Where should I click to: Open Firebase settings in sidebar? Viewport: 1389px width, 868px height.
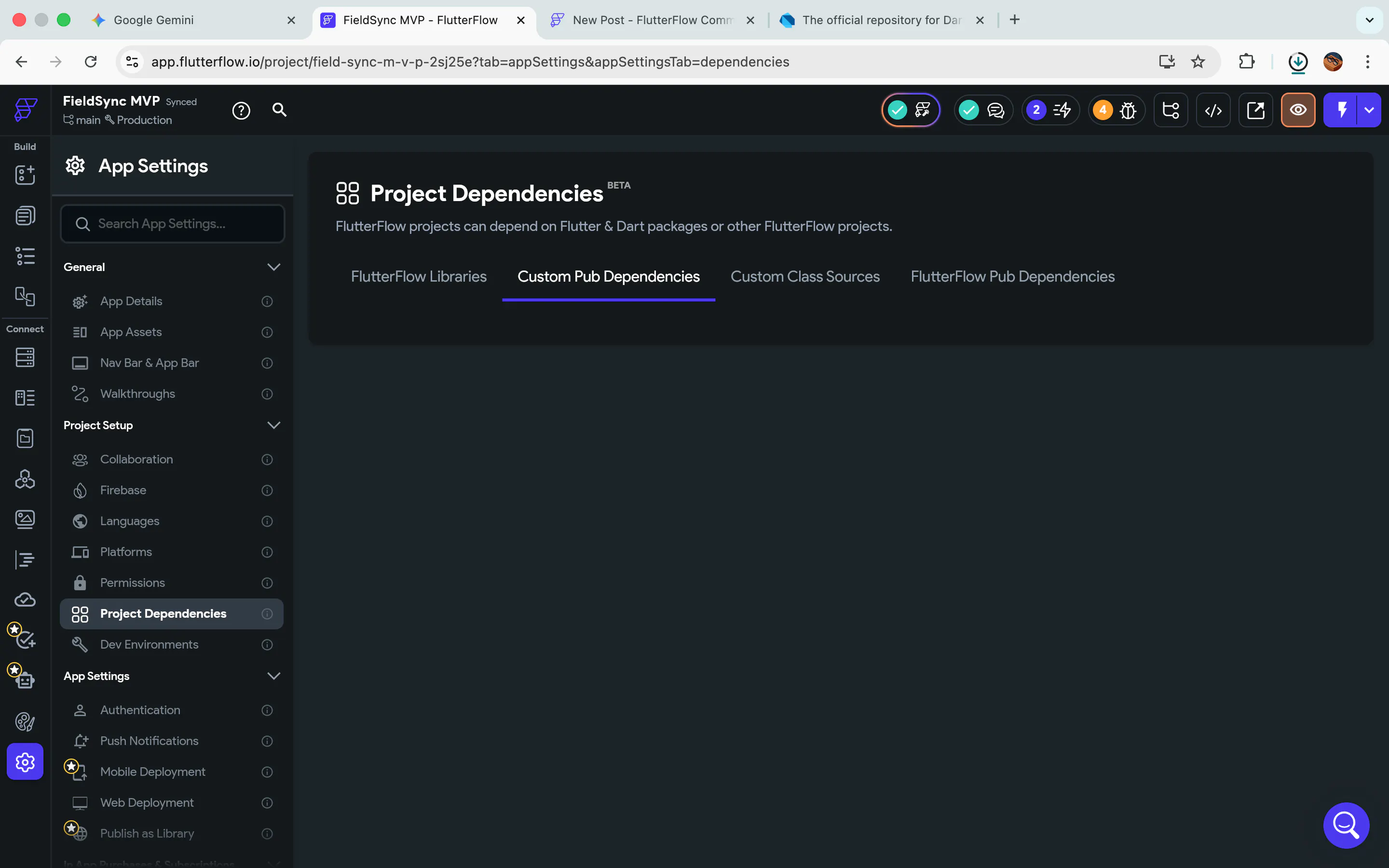point(172,490)
